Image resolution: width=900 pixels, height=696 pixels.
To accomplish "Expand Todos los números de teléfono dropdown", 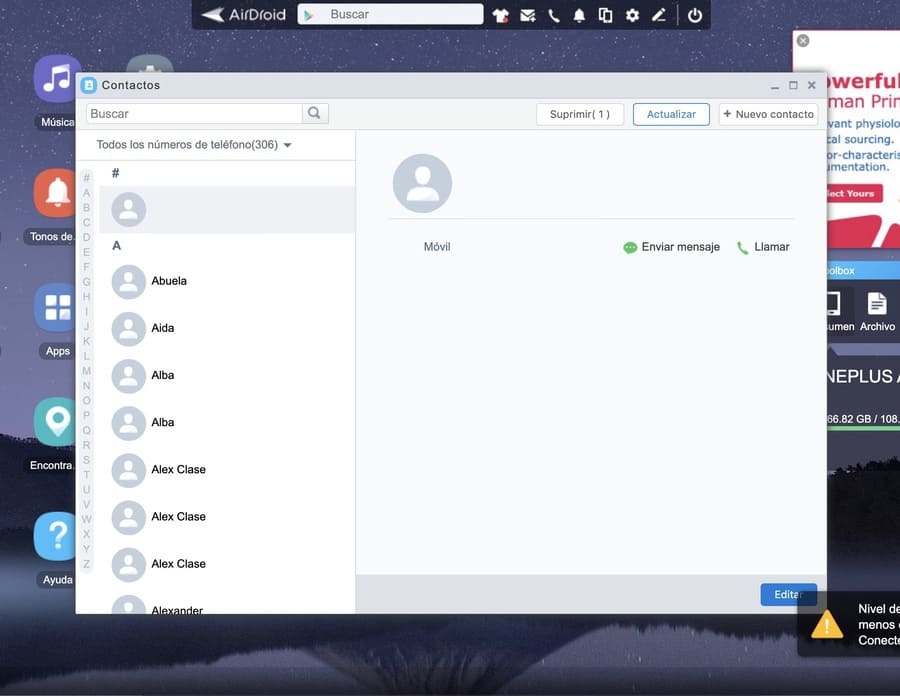I will click(x=193, y=145).
